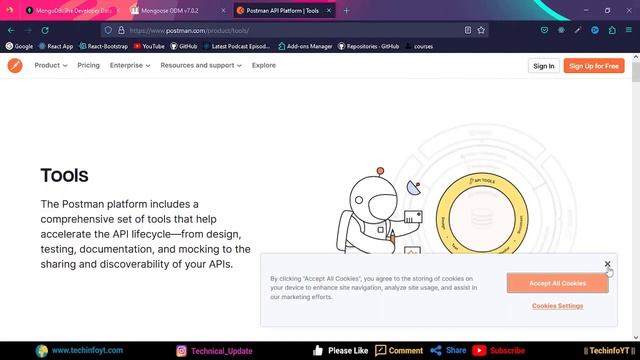The width and height of the screenshot is (640, 360).
Task: Open the Add-ons Manager bookmark
Action: click(x=305, y=46)
